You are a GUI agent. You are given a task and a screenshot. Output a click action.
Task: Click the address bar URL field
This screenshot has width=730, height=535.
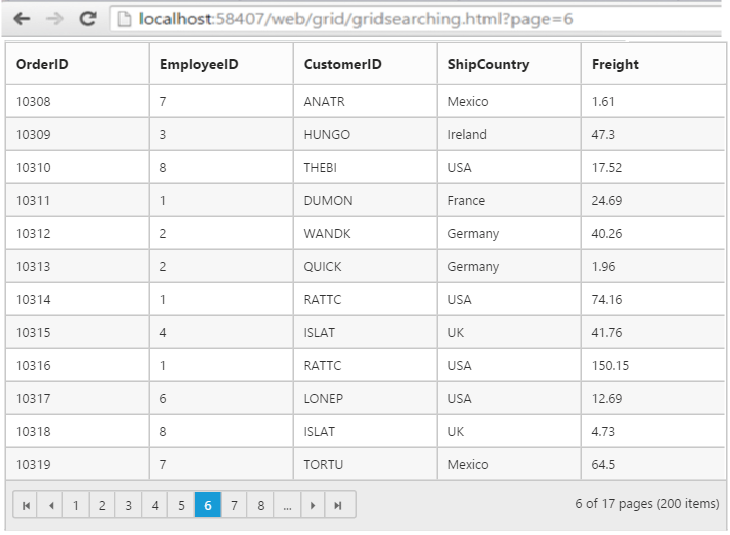(x=414, y=19)
